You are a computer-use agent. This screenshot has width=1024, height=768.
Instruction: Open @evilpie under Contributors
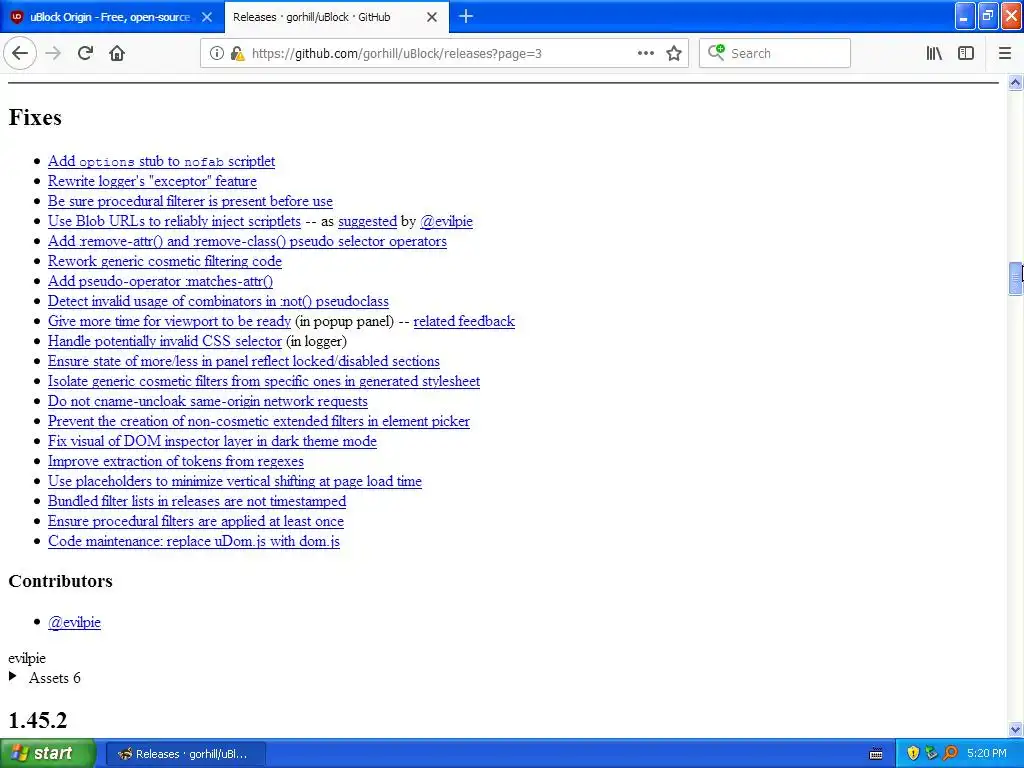[74, 622]
